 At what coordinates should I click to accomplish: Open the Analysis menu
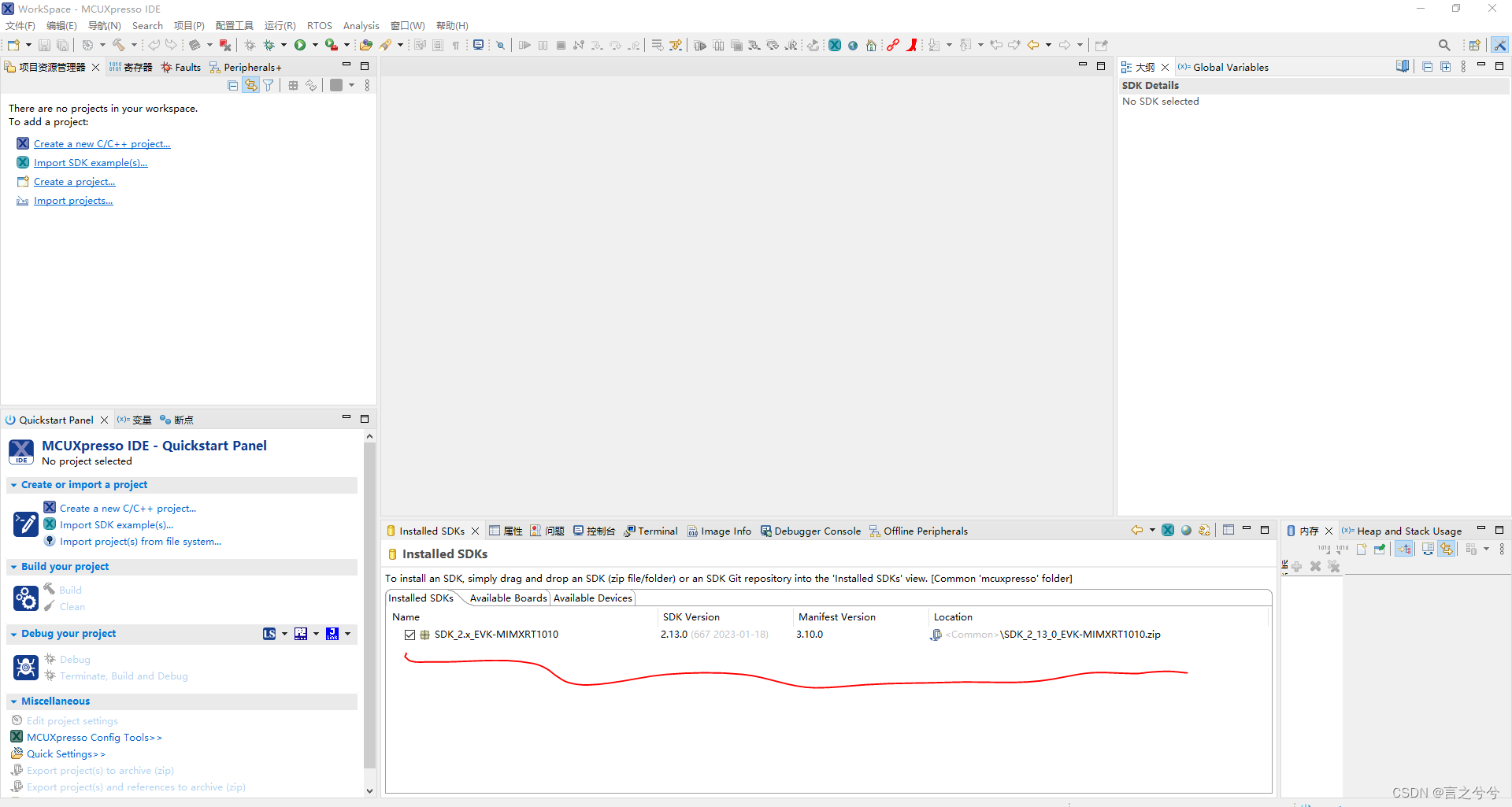pos(361,26)
